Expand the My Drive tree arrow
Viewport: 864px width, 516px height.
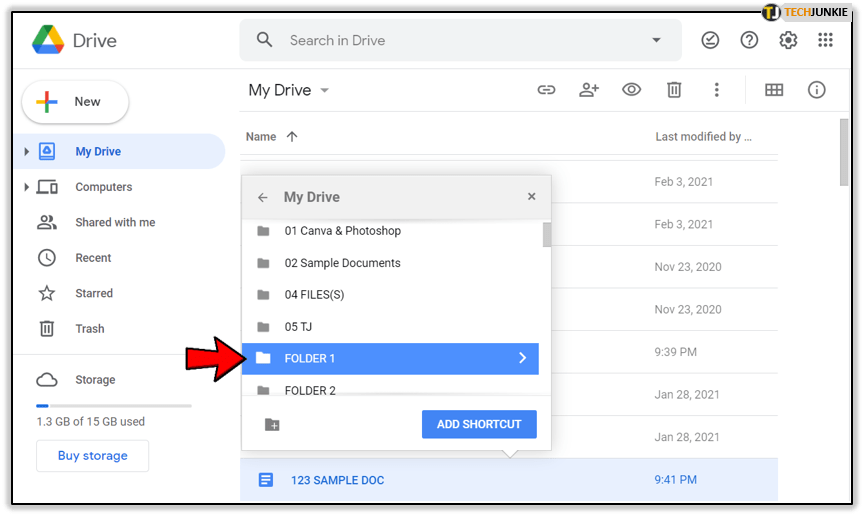click(27, 152)
